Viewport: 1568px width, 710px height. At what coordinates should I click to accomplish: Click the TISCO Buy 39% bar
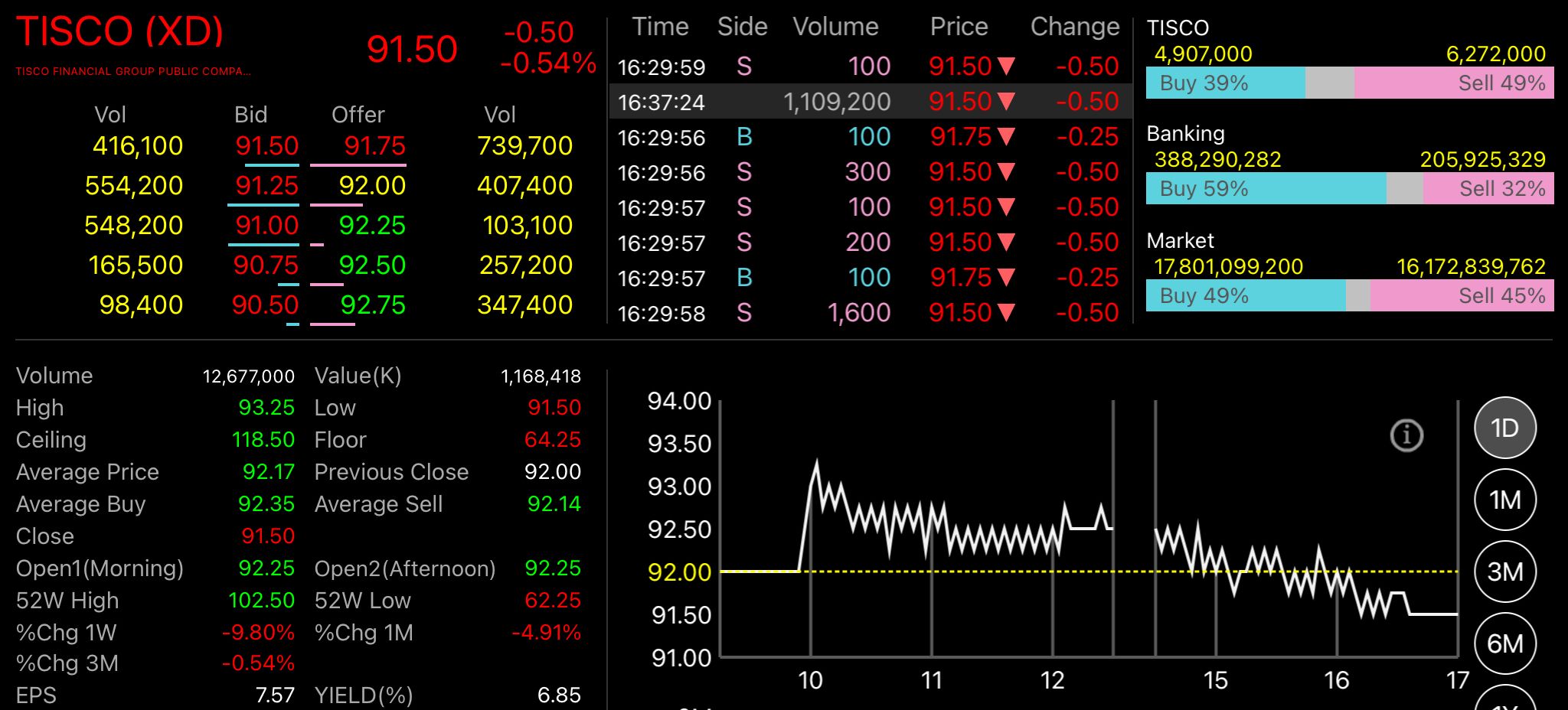pyautogui.click(x=1226, y=83)
